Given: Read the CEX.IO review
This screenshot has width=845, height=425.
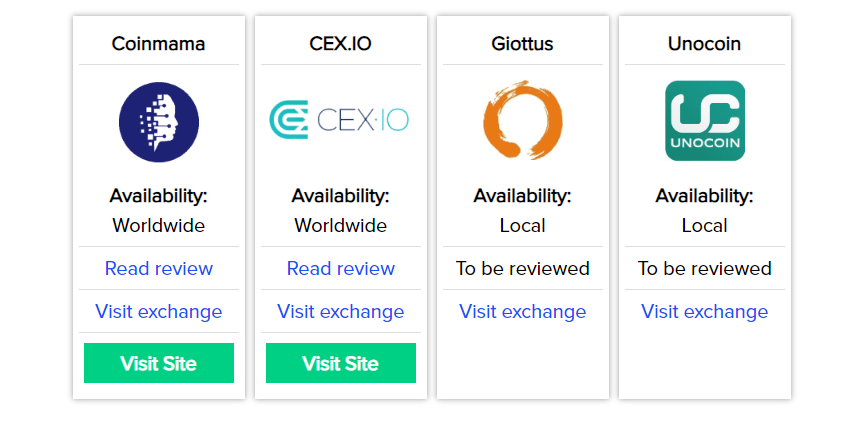Looking at the screenshot, I should tap(340, 268).
